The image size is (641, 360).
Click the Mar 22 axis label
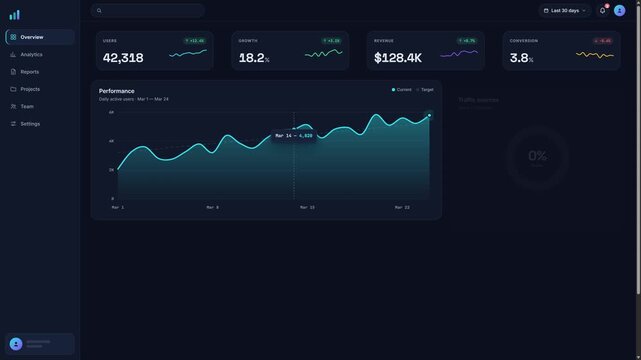click(402, 208)
